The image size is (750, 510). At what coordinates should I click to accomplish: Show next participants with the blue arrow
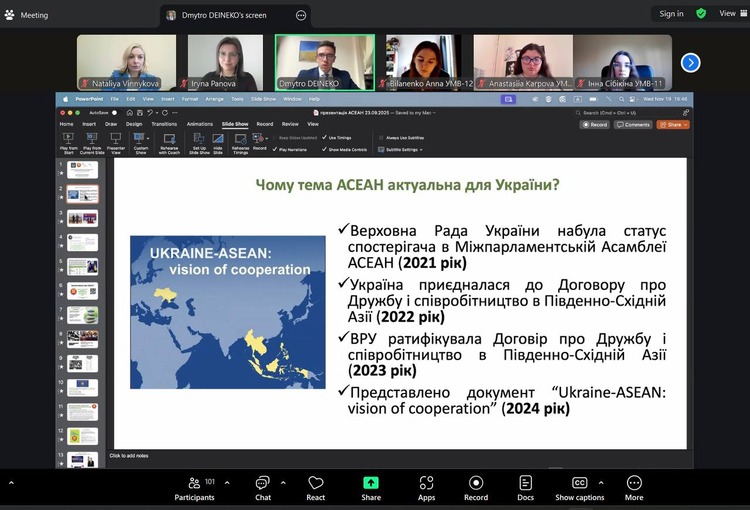pos(690,62)
